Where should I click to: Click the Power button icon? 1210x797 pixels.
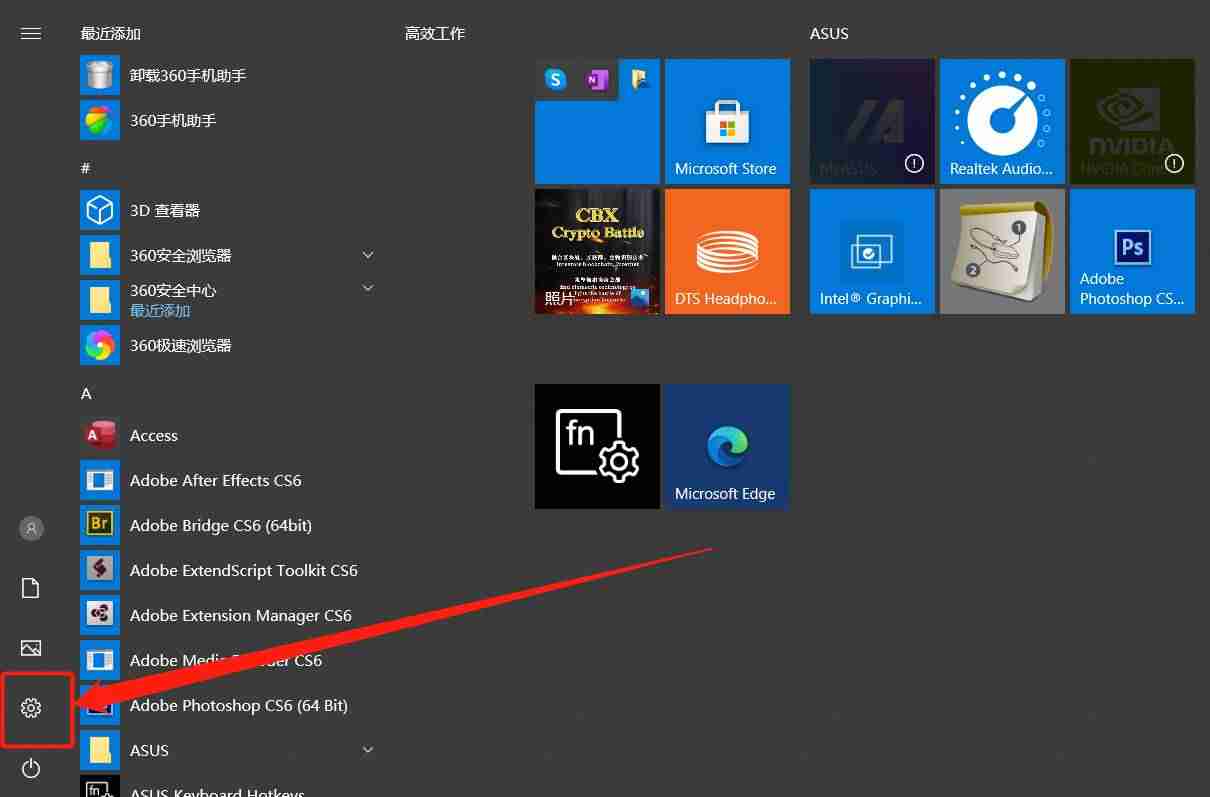click(x=31, y=768)
